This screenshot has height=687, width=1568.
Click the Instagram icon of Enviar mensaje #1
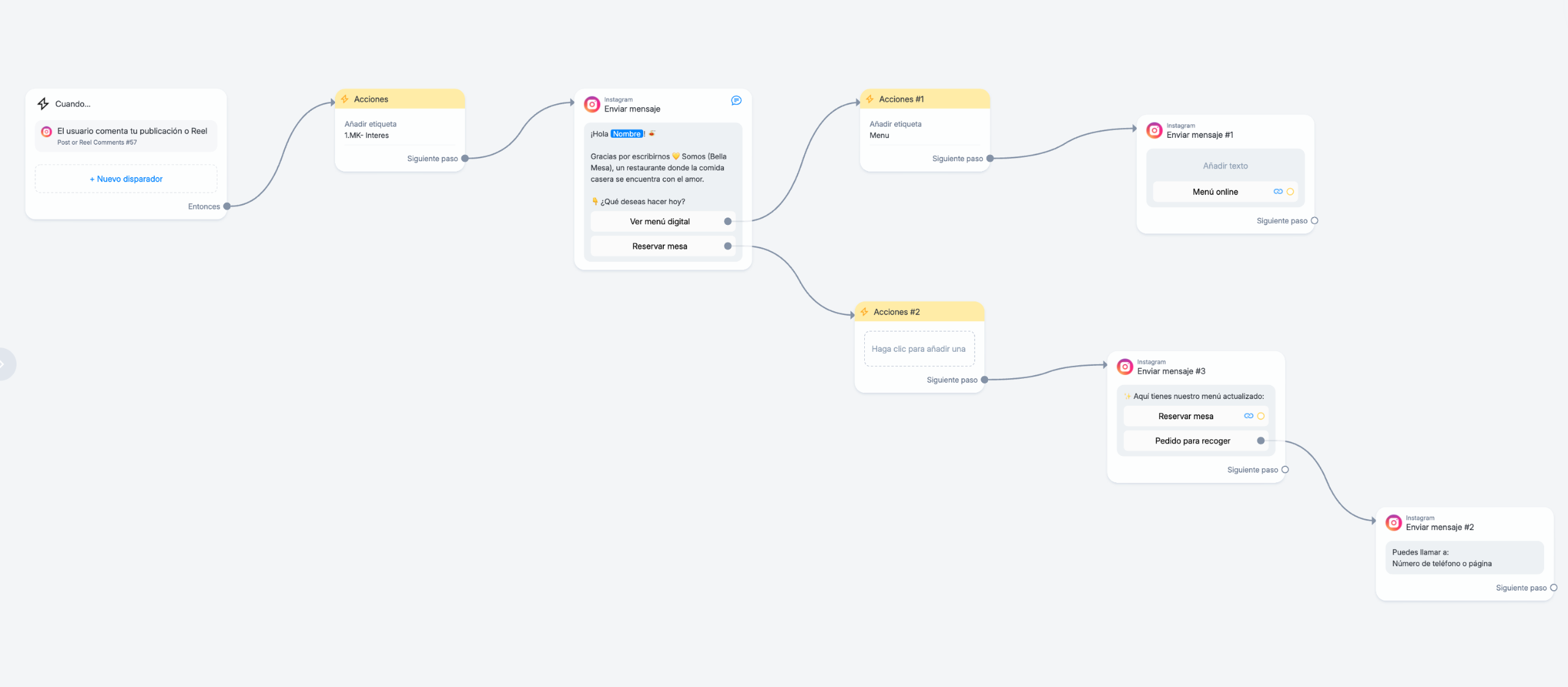tap(1154, 131)
